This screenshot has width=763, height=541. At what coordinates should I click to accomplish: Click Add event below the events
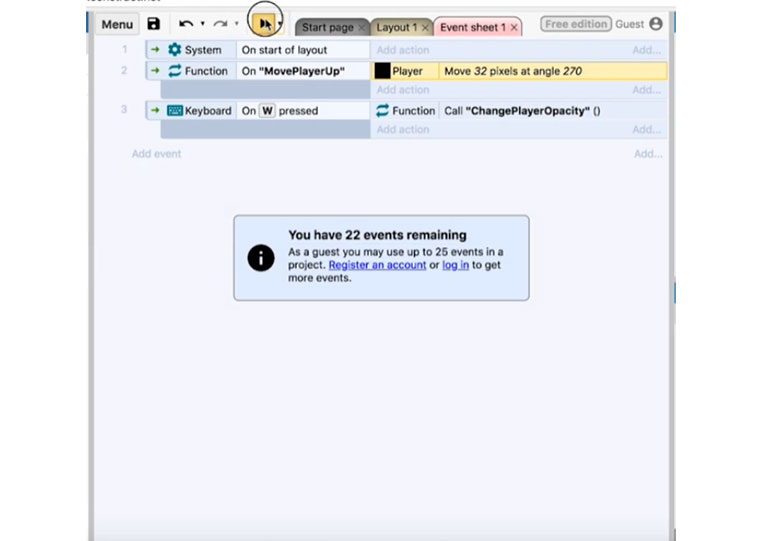pos(156,154)
